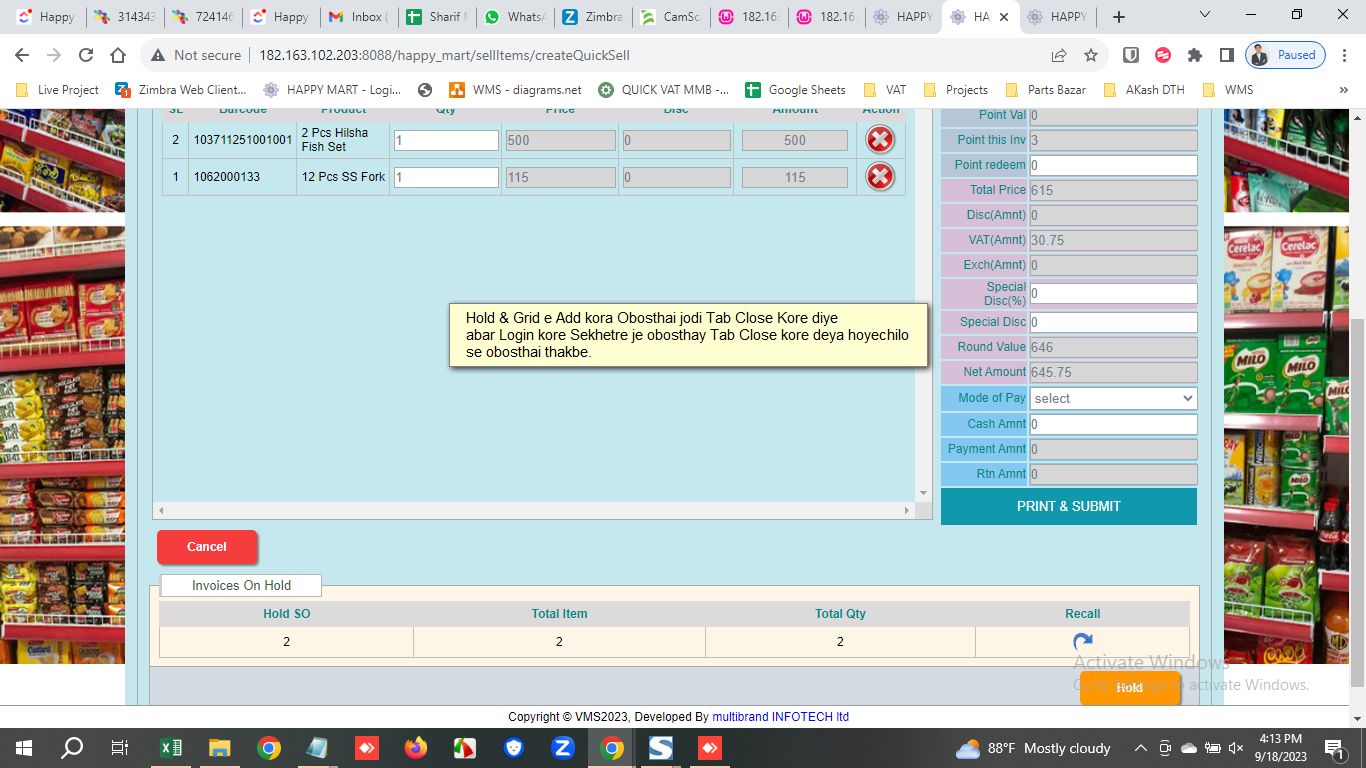
Task: Close the active HAPPY MART tab
Action: coord(1004,17)
